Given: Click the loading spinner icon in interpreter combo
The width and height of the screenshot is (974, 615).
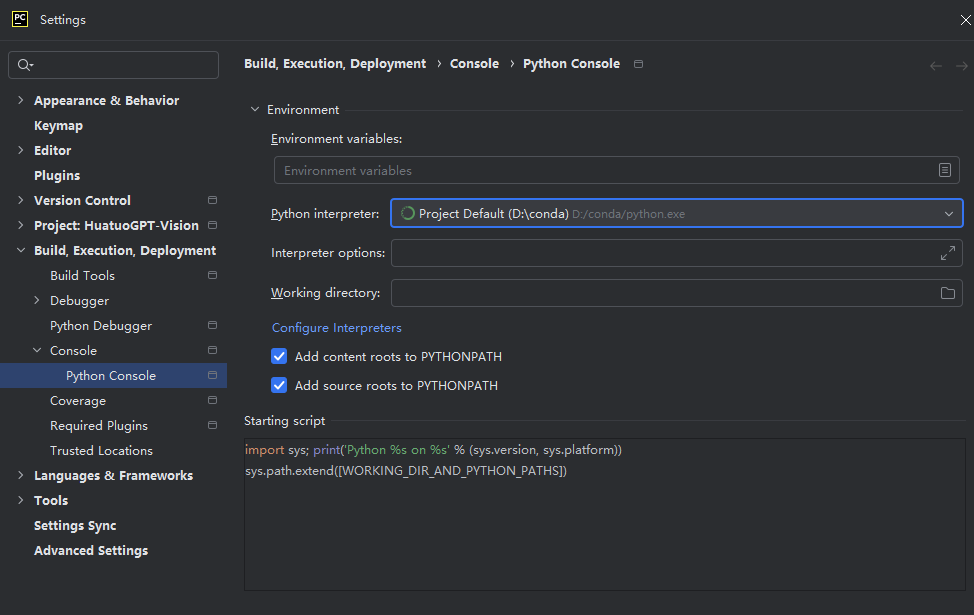Looking at the screenshot, I should [x=407, y=214].
